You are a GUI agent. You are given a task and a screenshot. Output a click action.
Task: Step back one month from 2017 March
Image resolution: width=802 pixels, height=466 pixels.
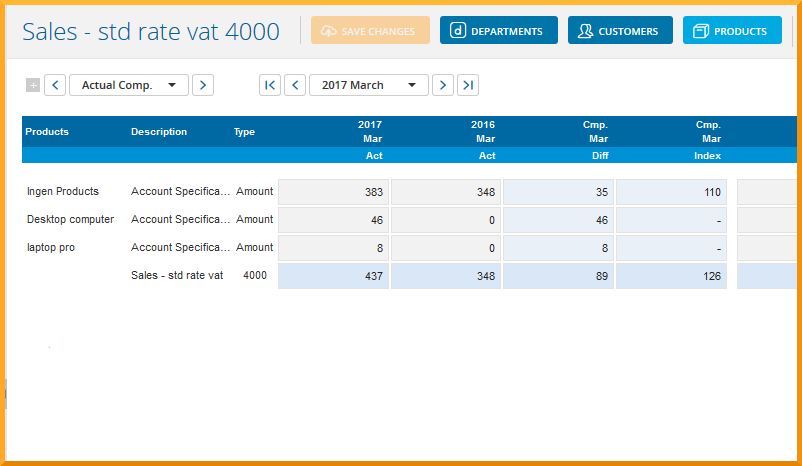coord(295,86)
